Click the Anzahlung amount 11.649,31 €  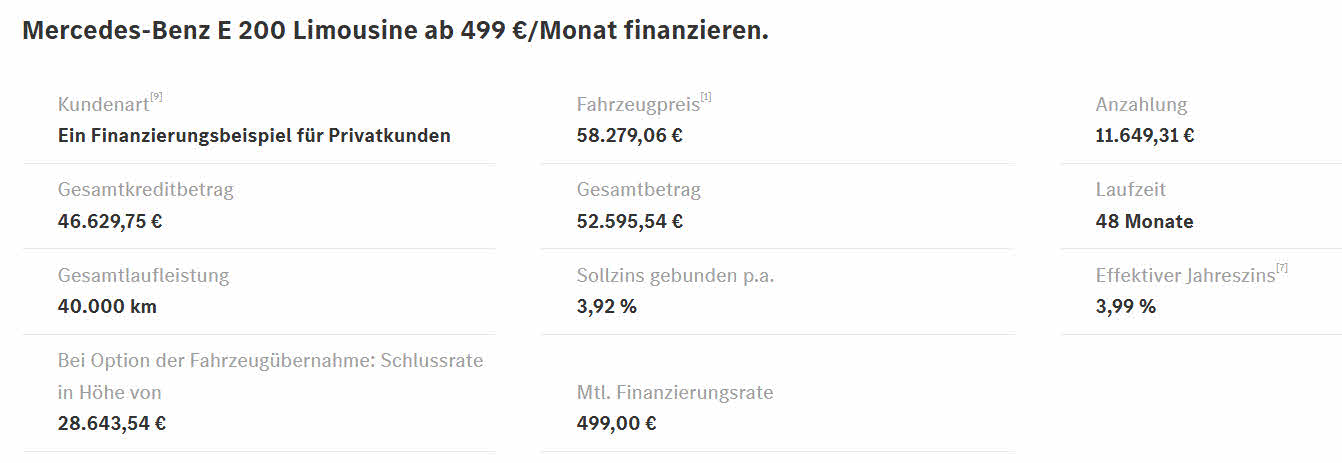1144,135
